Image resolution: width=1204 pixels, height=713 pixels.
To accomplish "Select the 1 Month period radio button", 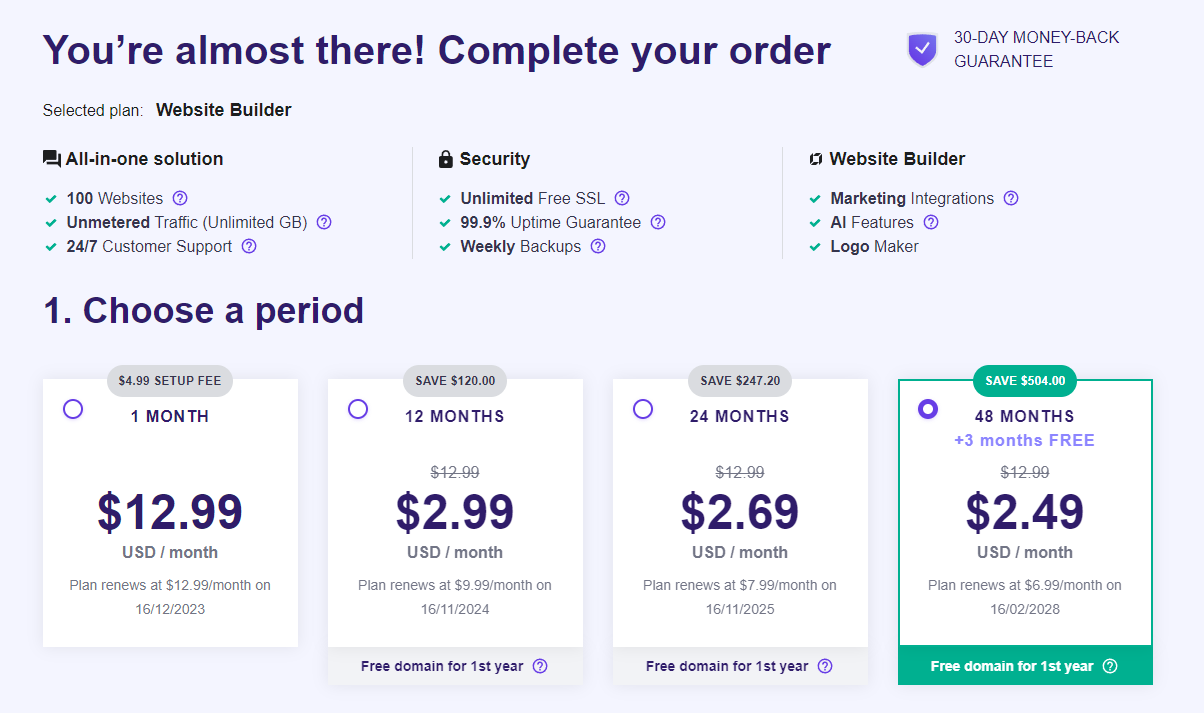I will (x=73, y=409).
